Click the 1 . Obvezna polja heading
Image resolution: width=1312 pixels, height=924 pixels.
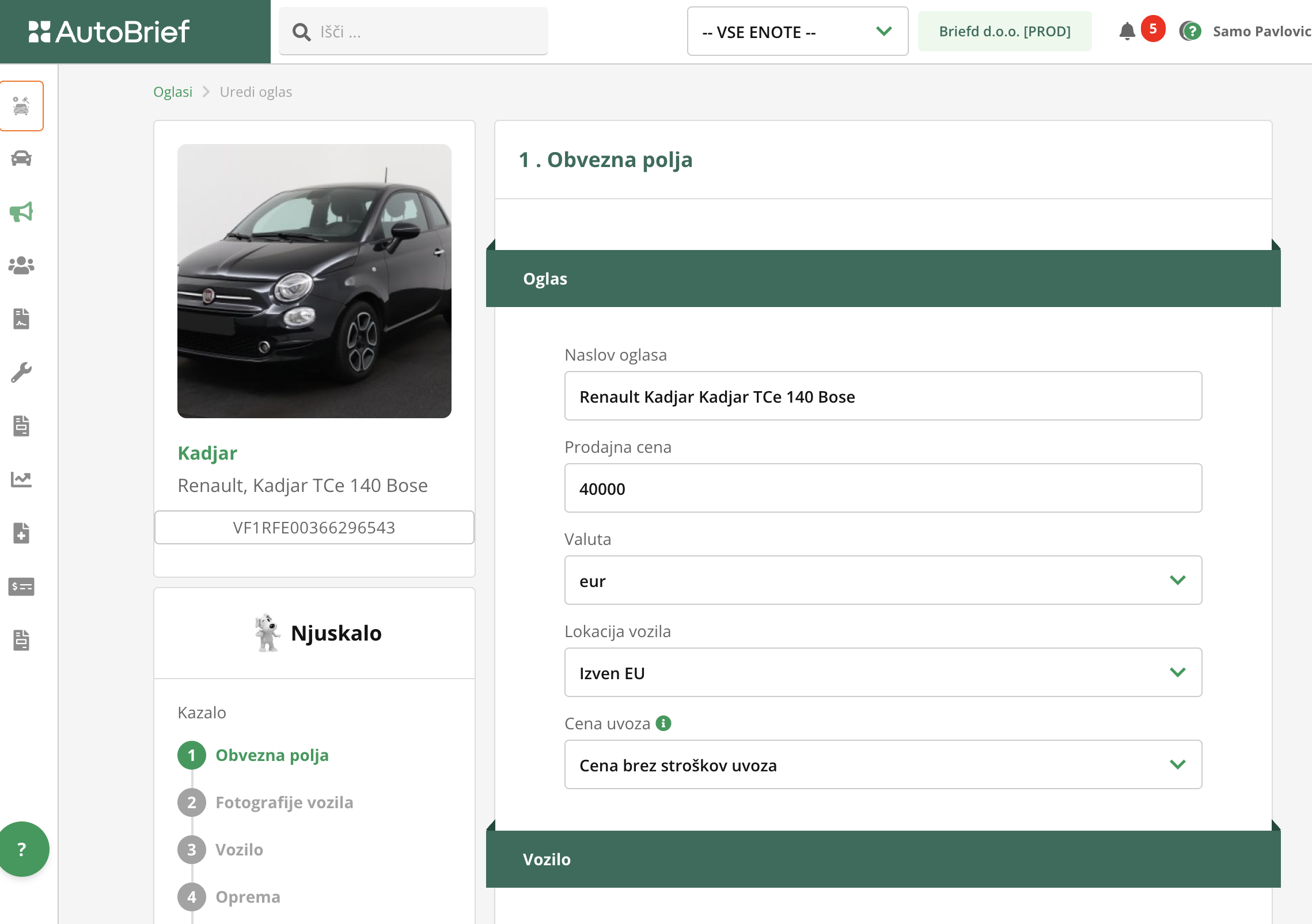[x=605, y=160]
